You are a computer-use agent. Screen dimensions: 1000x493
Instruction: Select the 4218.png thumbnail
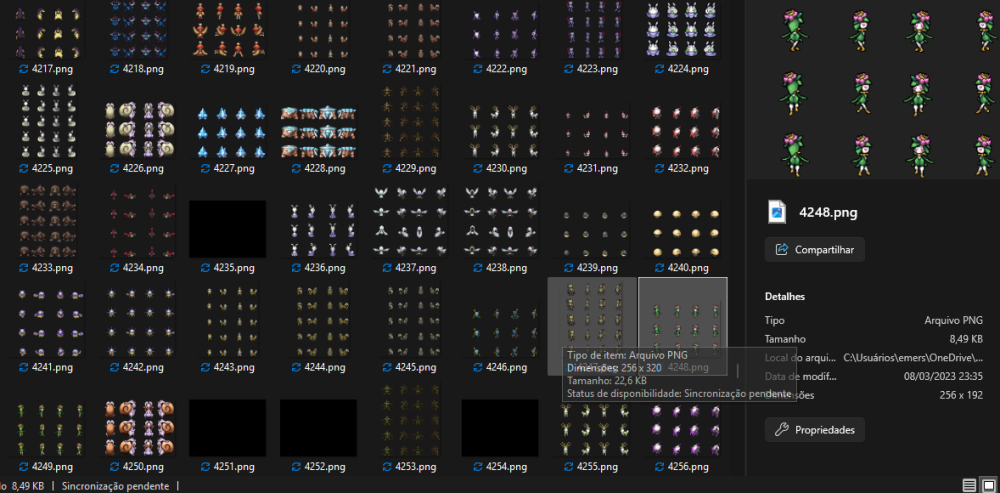pos(138,31)
